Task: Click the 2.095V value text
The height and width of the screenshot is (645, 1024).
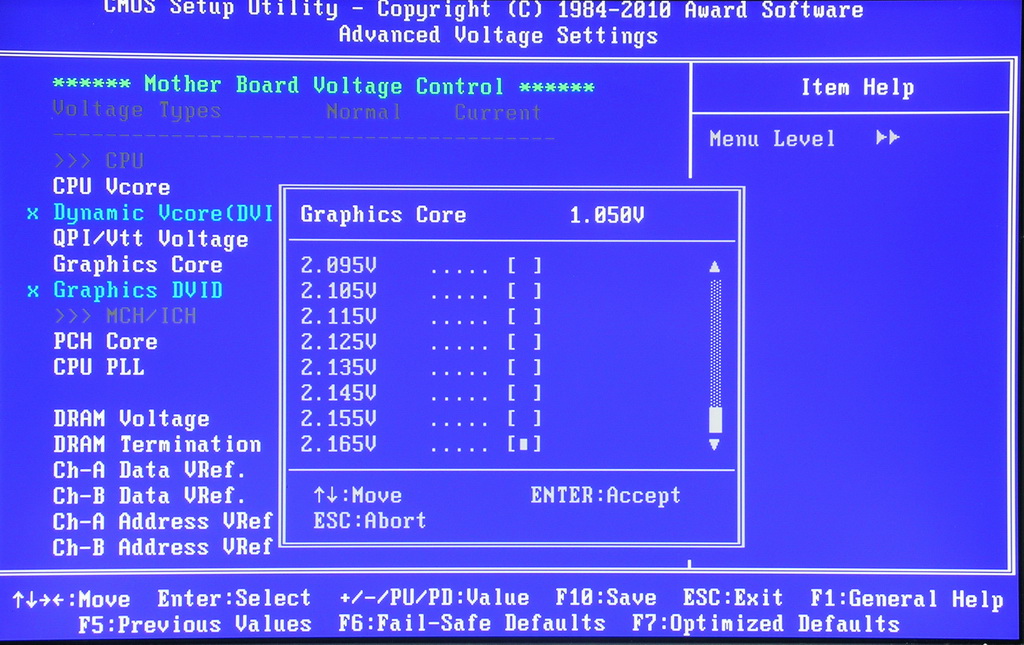Action: [x=338, y=266]
